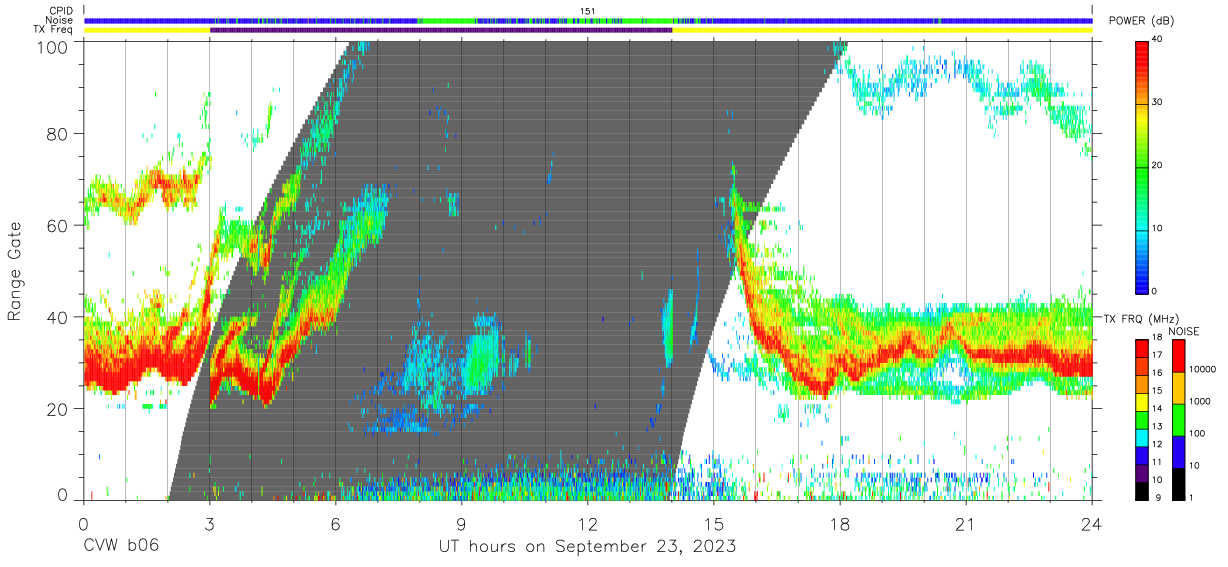Screen dimensions: 1228x567
Task: Click the 12 tick on UT hours axis
Action: pyautogui.click(x=587, y=523)
